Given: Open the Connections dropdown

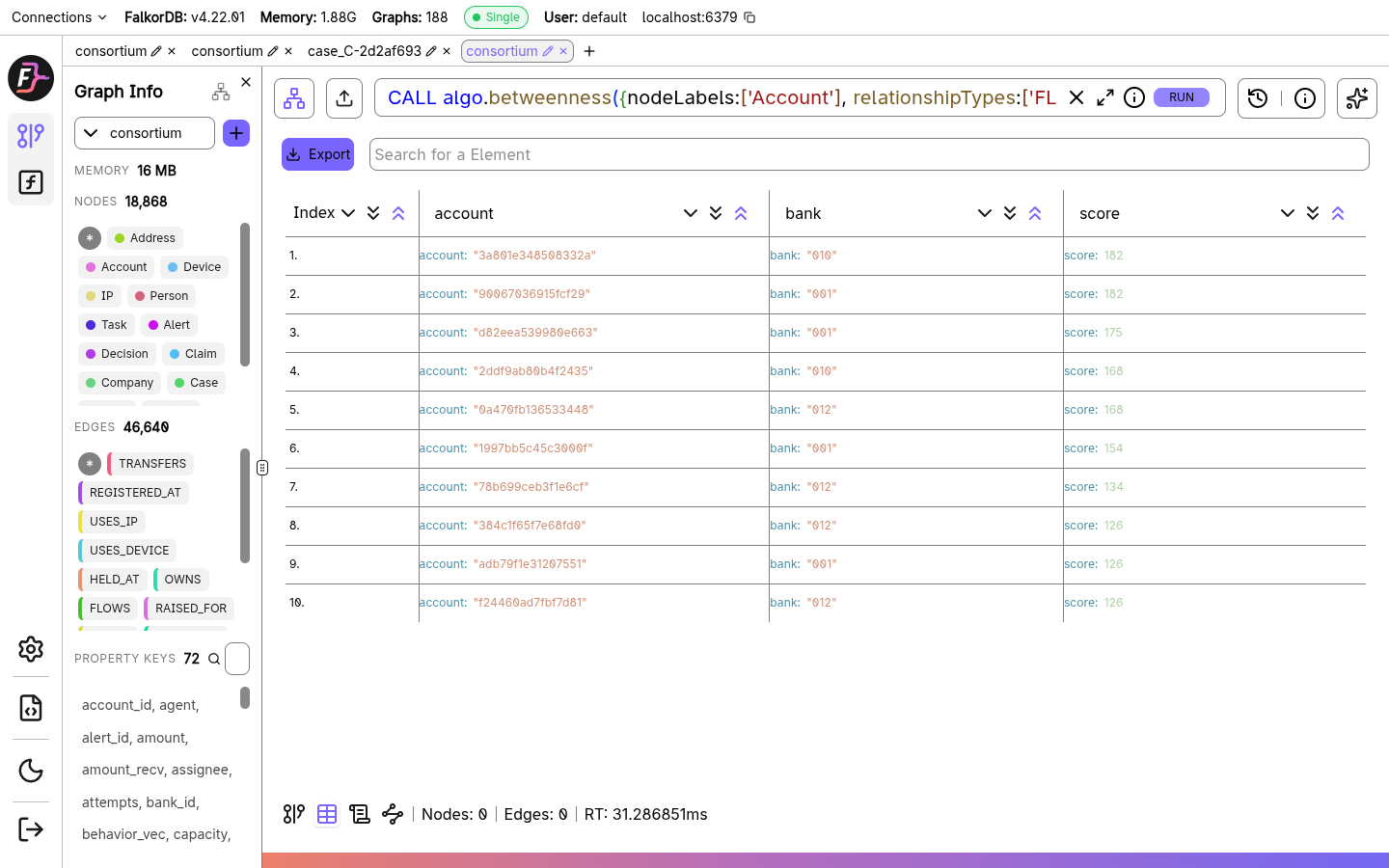Looking at the screenshot, I should (x=59, y=17).
